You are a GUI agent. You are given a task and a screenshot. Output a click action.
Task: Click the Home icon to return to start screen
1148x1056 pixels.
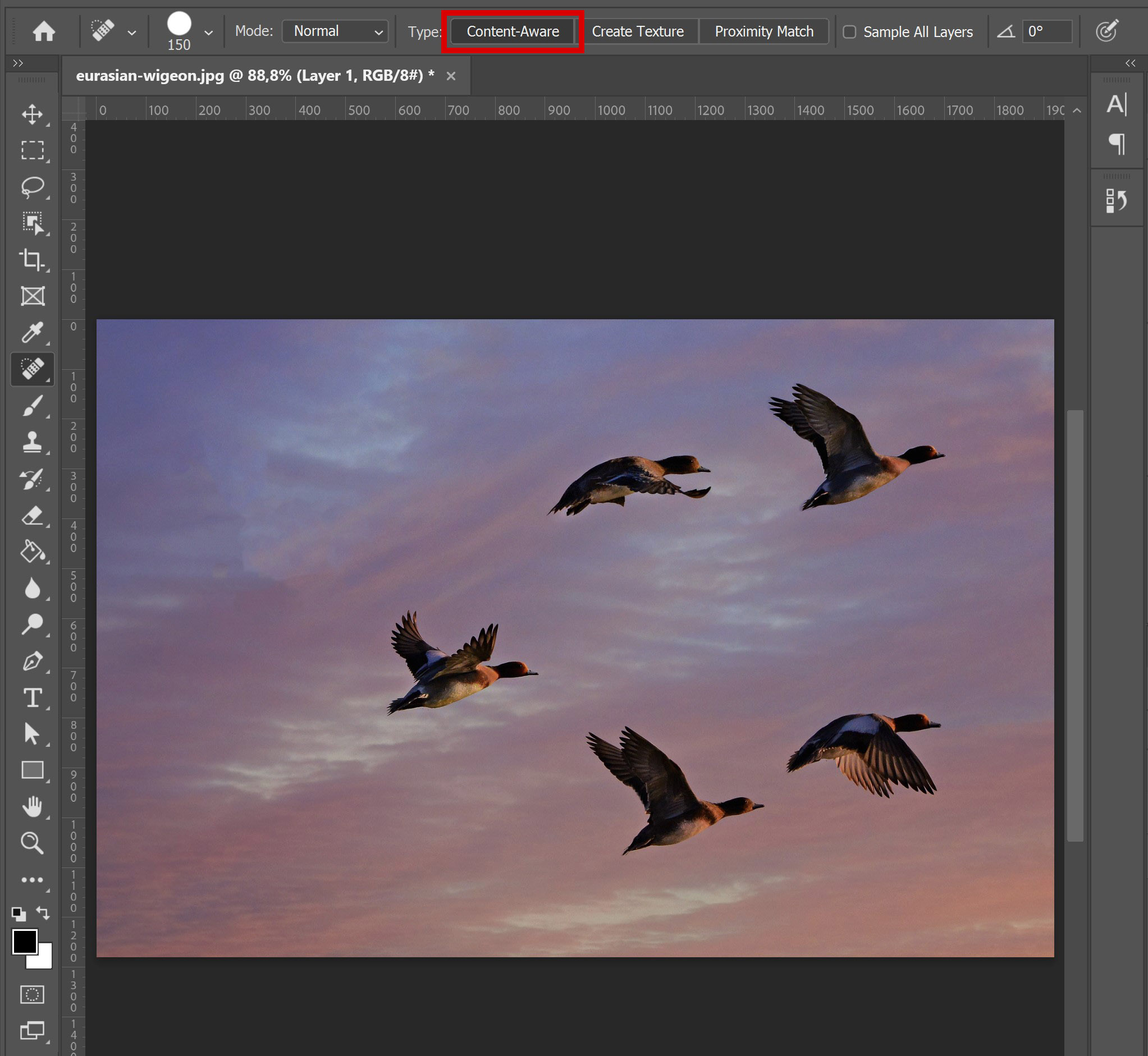coord(44,31)
